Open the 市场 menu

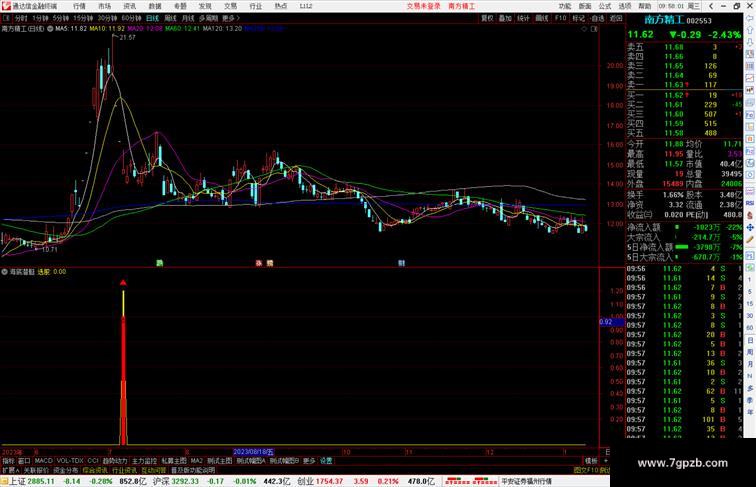tap(104, 6)
